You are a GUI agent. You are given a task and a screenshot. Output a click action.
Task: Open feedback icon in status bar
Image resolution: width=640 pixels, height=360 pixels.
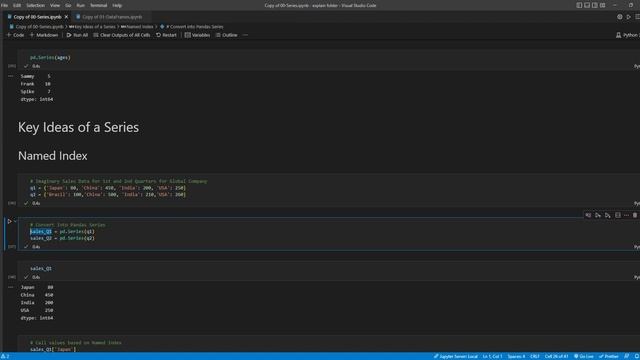pos(627,356)
